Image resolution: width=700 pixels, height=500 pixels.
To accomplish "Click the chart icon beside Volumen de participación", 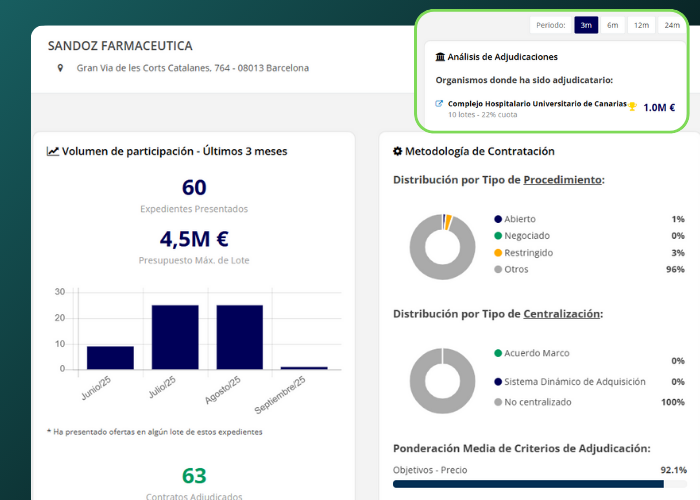I will pos(53,151).
